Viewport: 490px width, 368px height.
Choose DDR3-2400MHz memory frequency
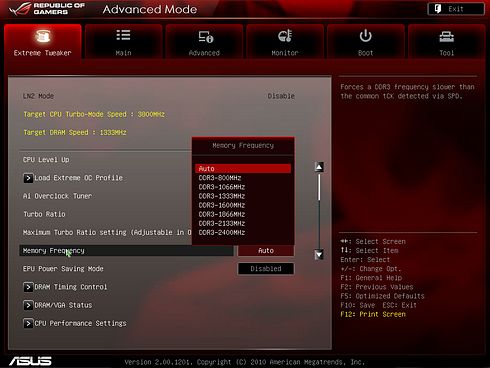click(222, 232)
